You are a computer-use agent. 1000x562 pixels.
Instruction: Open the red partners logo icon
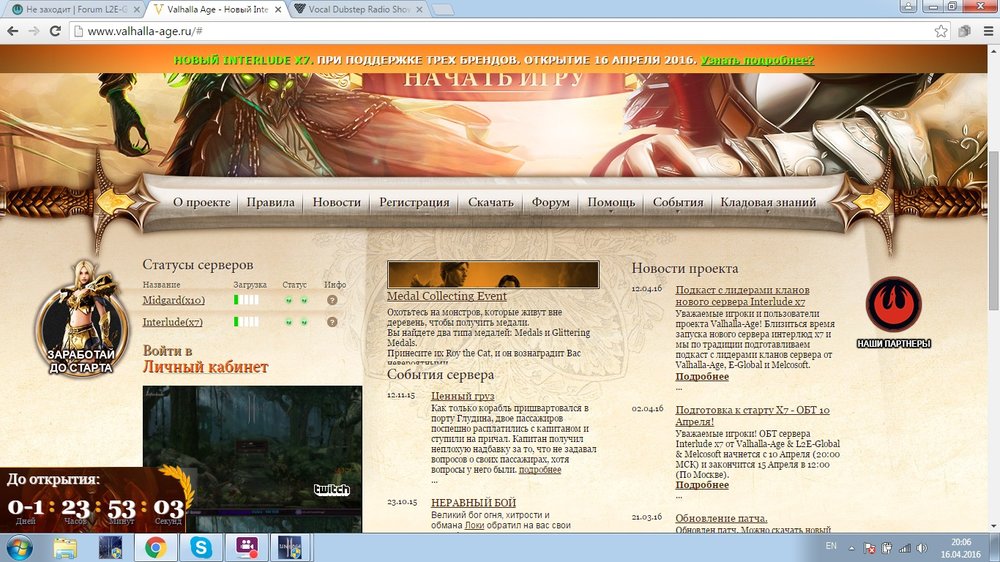893,304
